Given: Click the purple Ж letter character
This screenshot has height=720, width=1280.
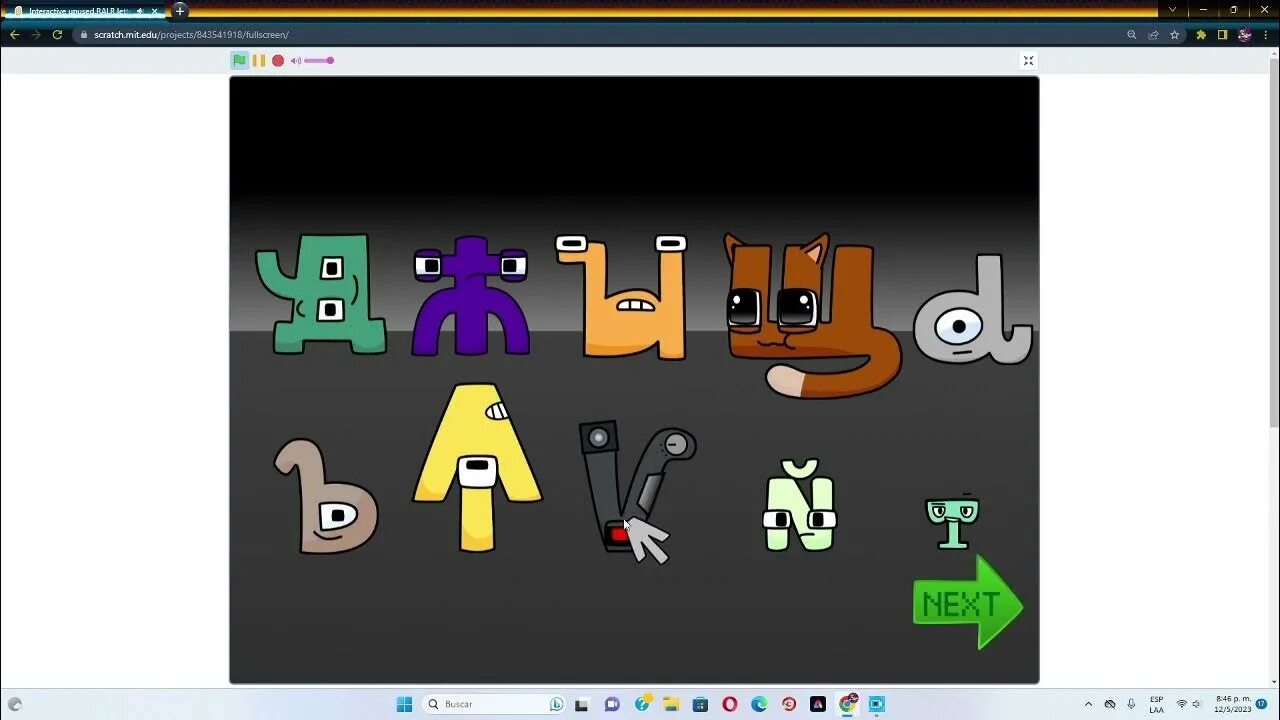Looking at the screenshot, I should (471, 297).
